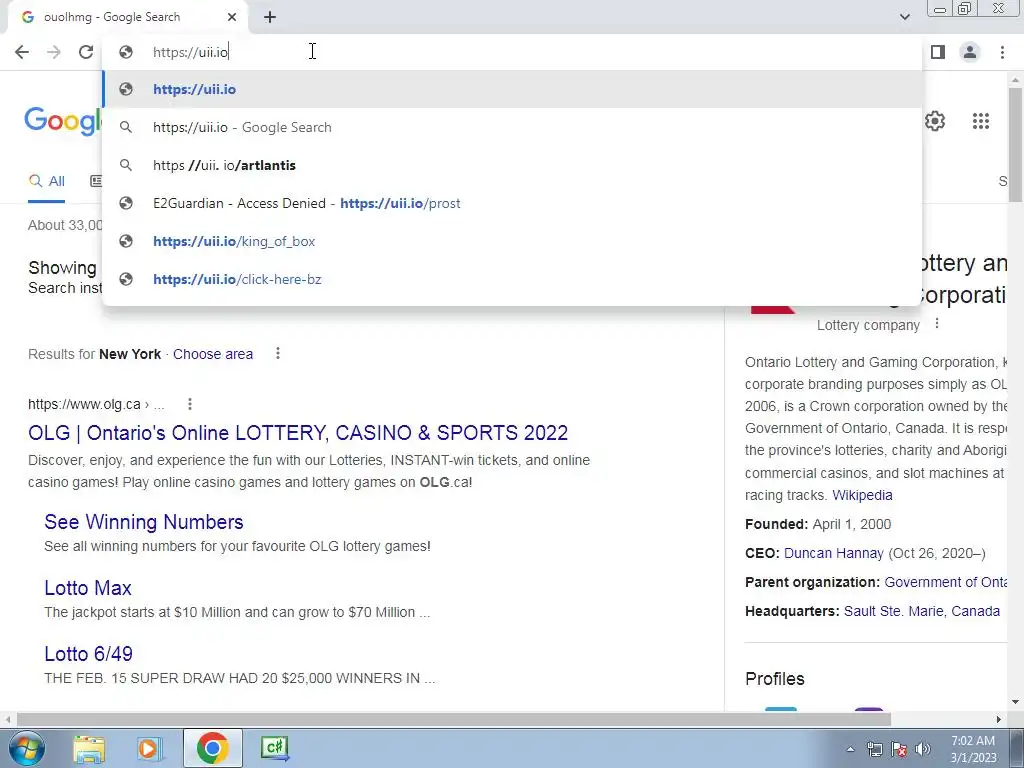Viewport: 1024px width, 768px height.
Task: Click the 'Choose area' link
Action: pyautogui.click(x=213, y=354)
